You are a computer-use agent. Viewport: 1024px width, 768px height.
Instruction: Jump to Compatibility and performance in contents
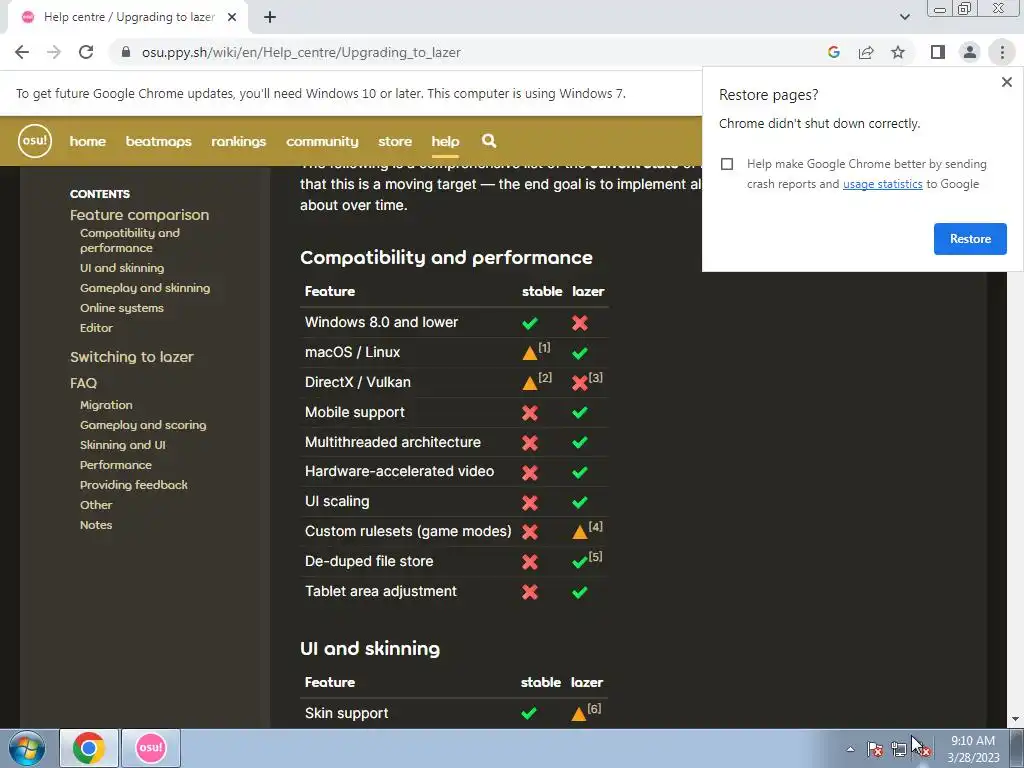coord(130,240)
